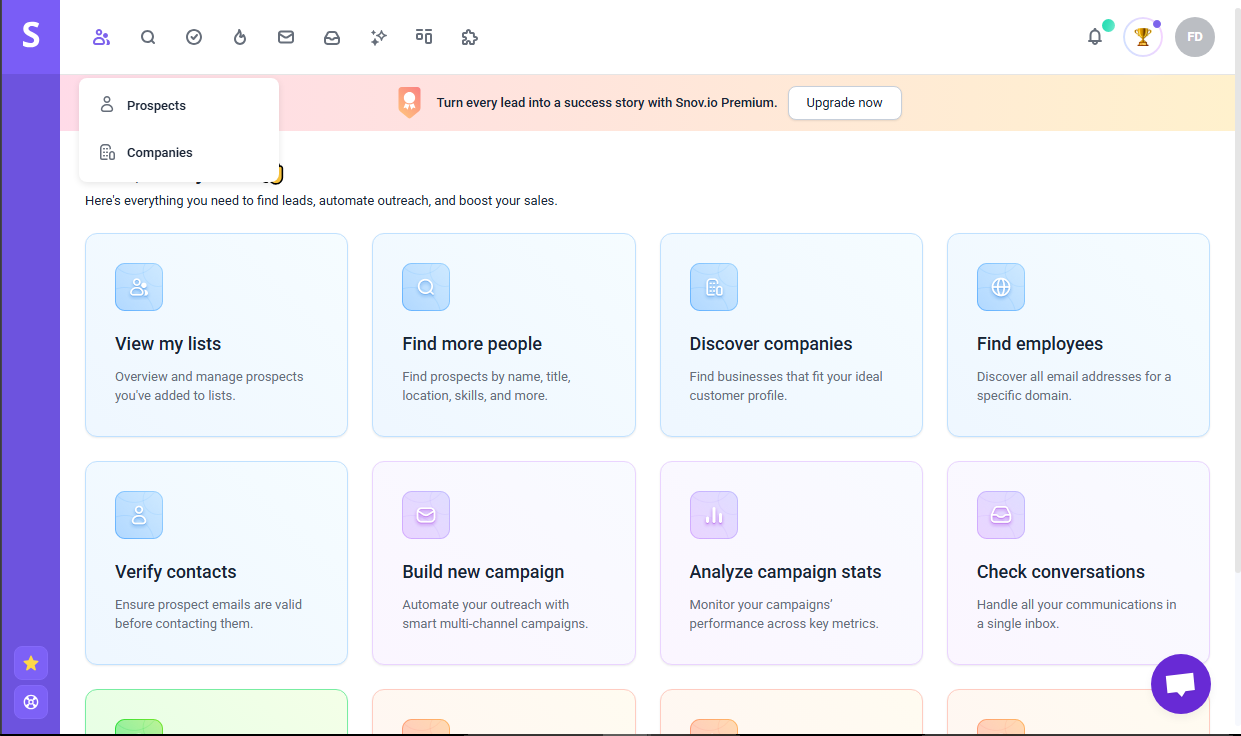Screen dimensions: 1241x736
Task: Open Campaigns via the envelope icon
Action: 286,36
